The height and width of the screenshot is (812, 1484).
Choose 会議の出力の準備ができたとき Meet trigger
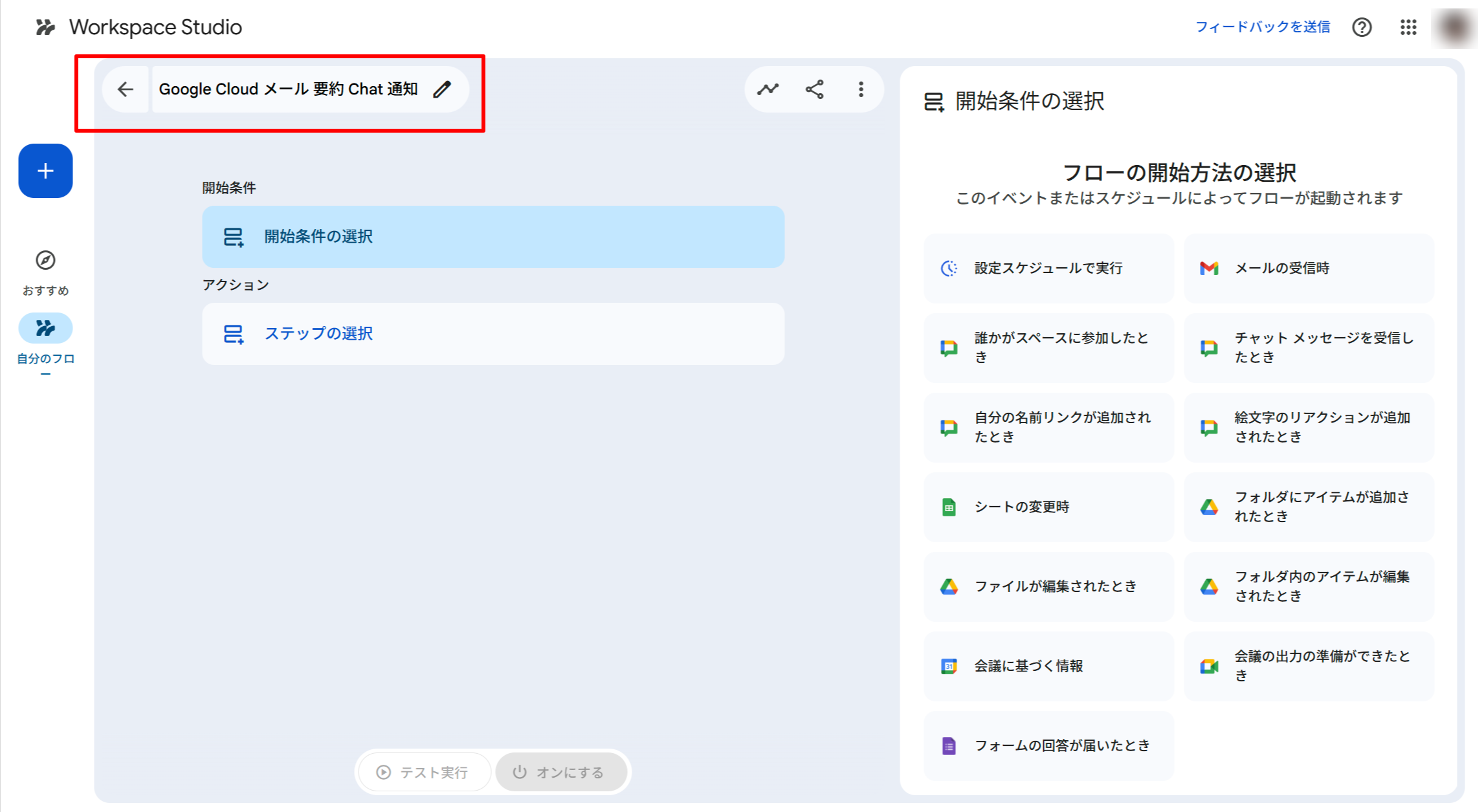coord(1309,666)
